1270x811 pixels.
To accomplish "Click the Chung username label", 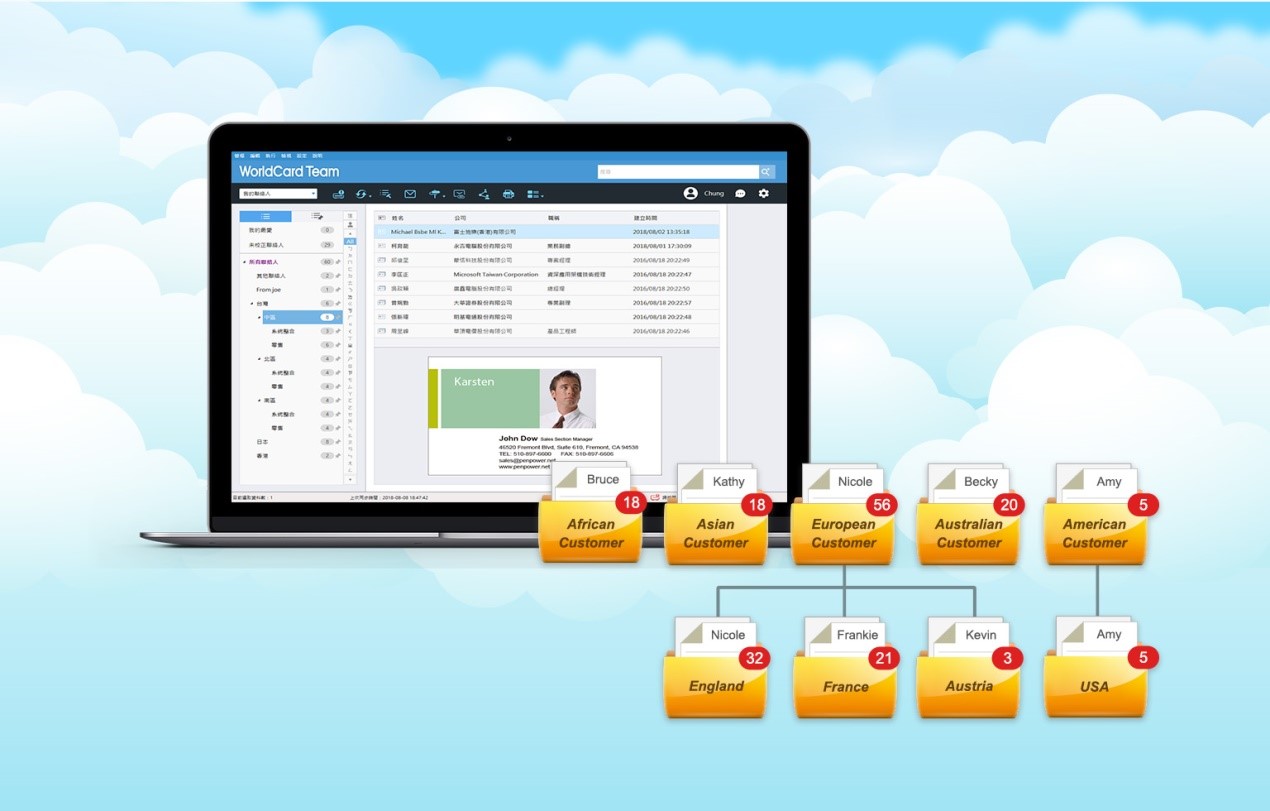I will [x=714, y=194].
